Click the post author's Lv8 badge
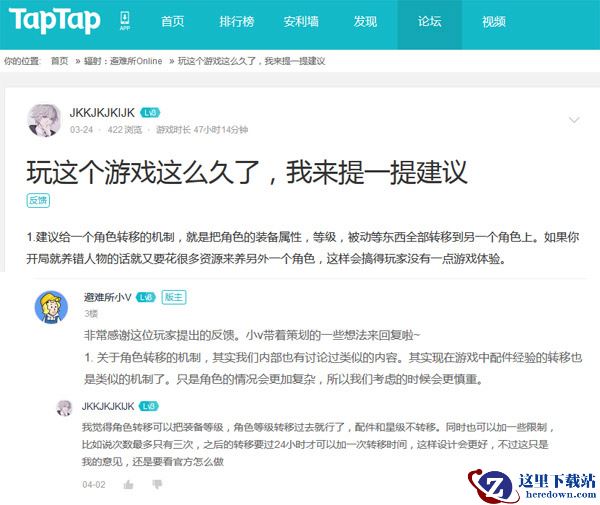 pyautogui.click(x=150, y=113)
